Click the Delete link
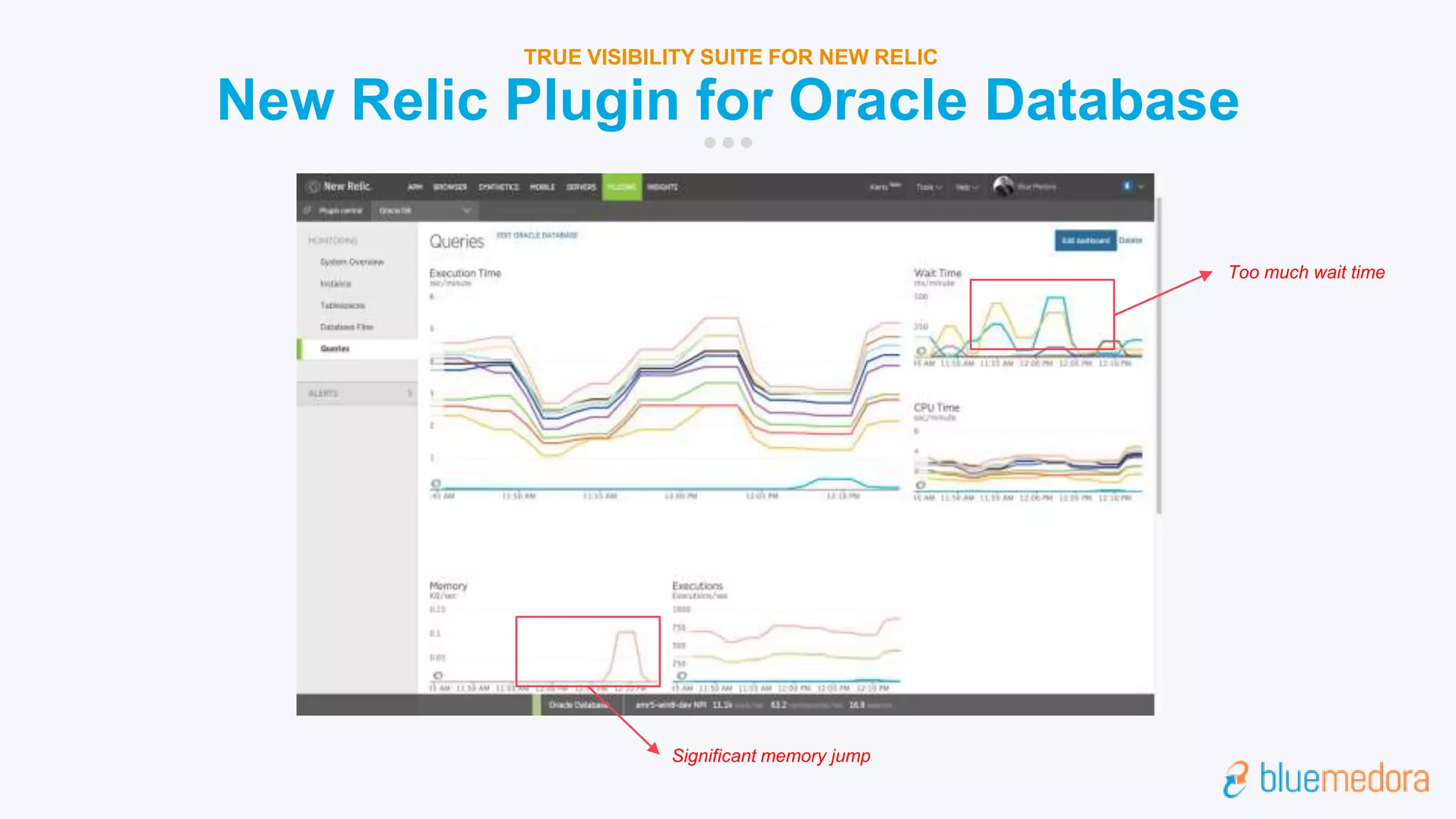This screenshot has height=819, width=1456. 1130,240
